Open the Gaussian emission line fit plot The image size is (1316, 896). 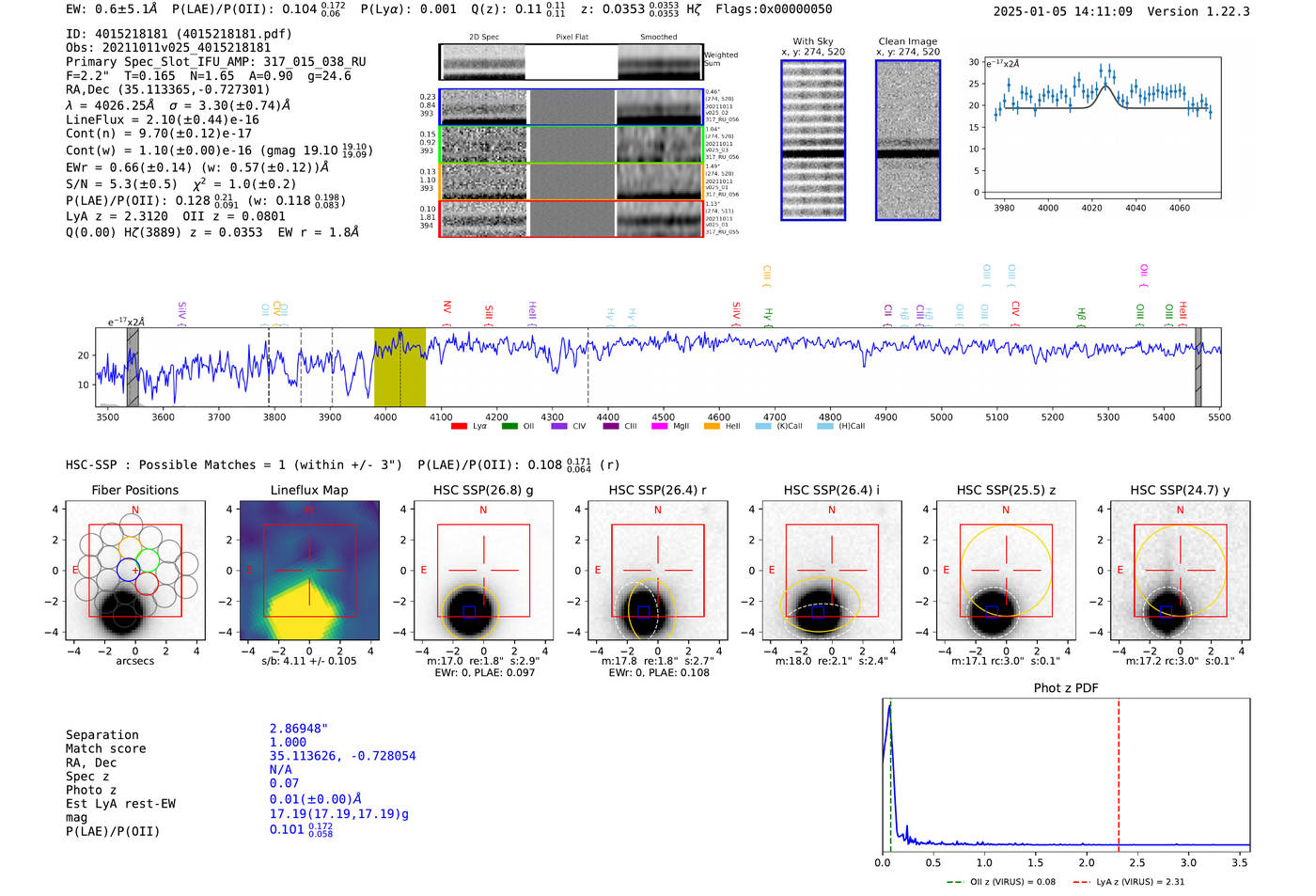click(1103, 129)
